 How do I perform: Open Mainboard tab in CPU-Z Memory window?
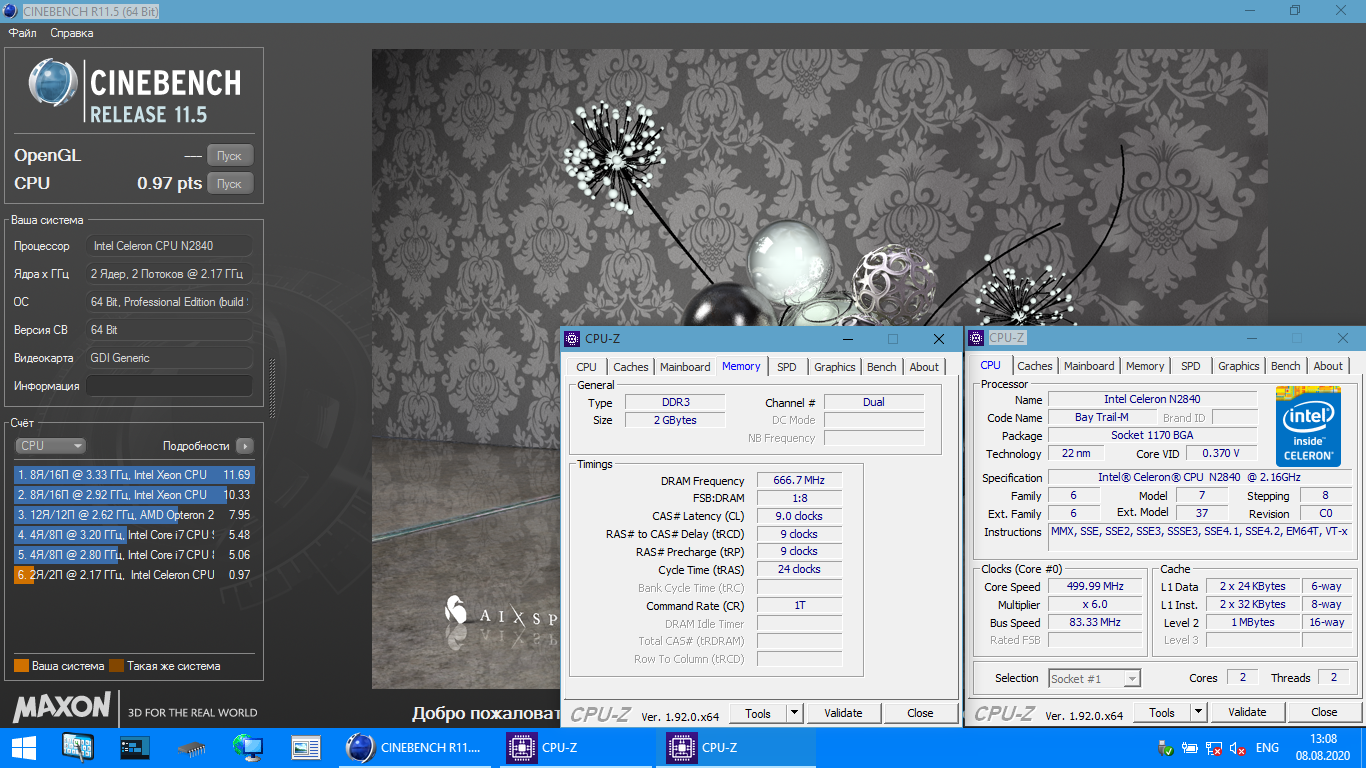tap(685, 367)
